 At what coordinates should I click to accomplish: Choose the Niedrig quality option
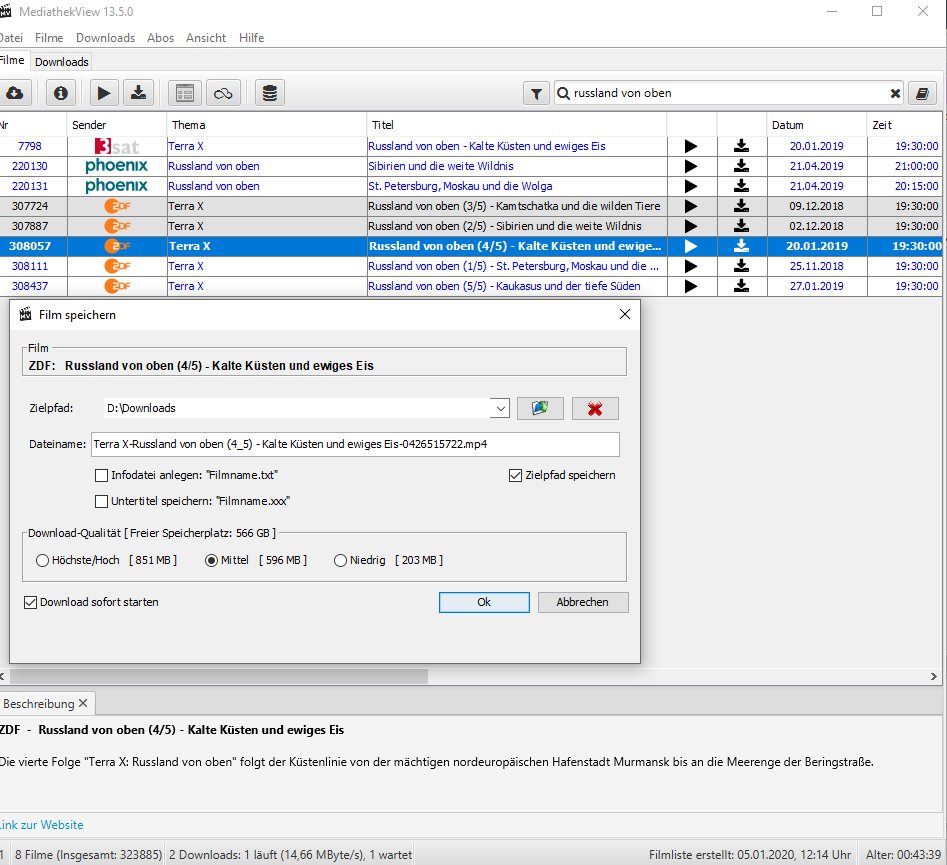(x=341, y=560)
